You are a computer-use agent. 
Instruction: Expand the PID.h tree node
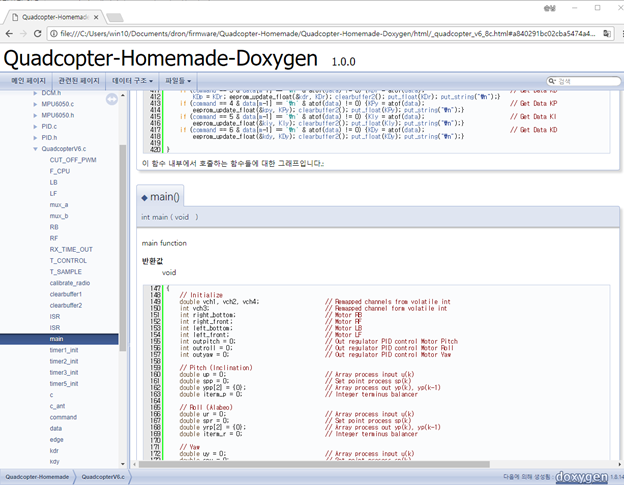pos(35,138)
